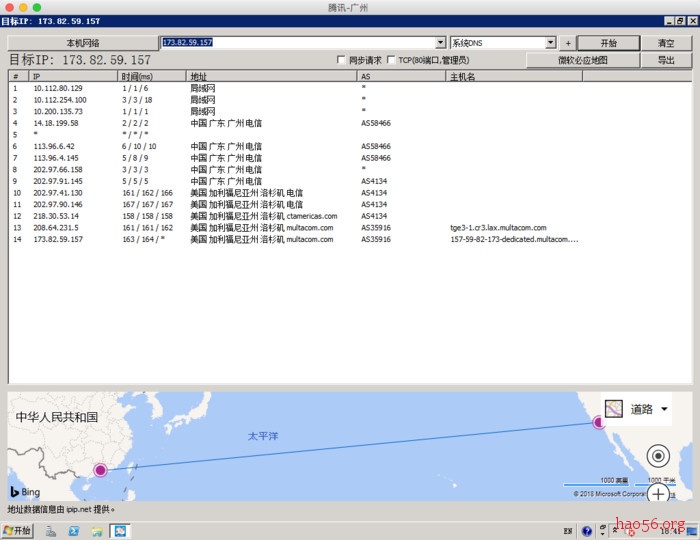700x540 pixels.
Task: Sort by the 主机名 column header
Action: point(514,76)
